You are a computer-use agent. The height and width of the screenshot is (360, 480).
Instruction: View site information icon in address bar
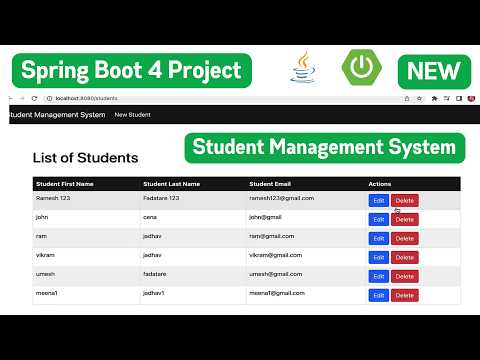49,98
